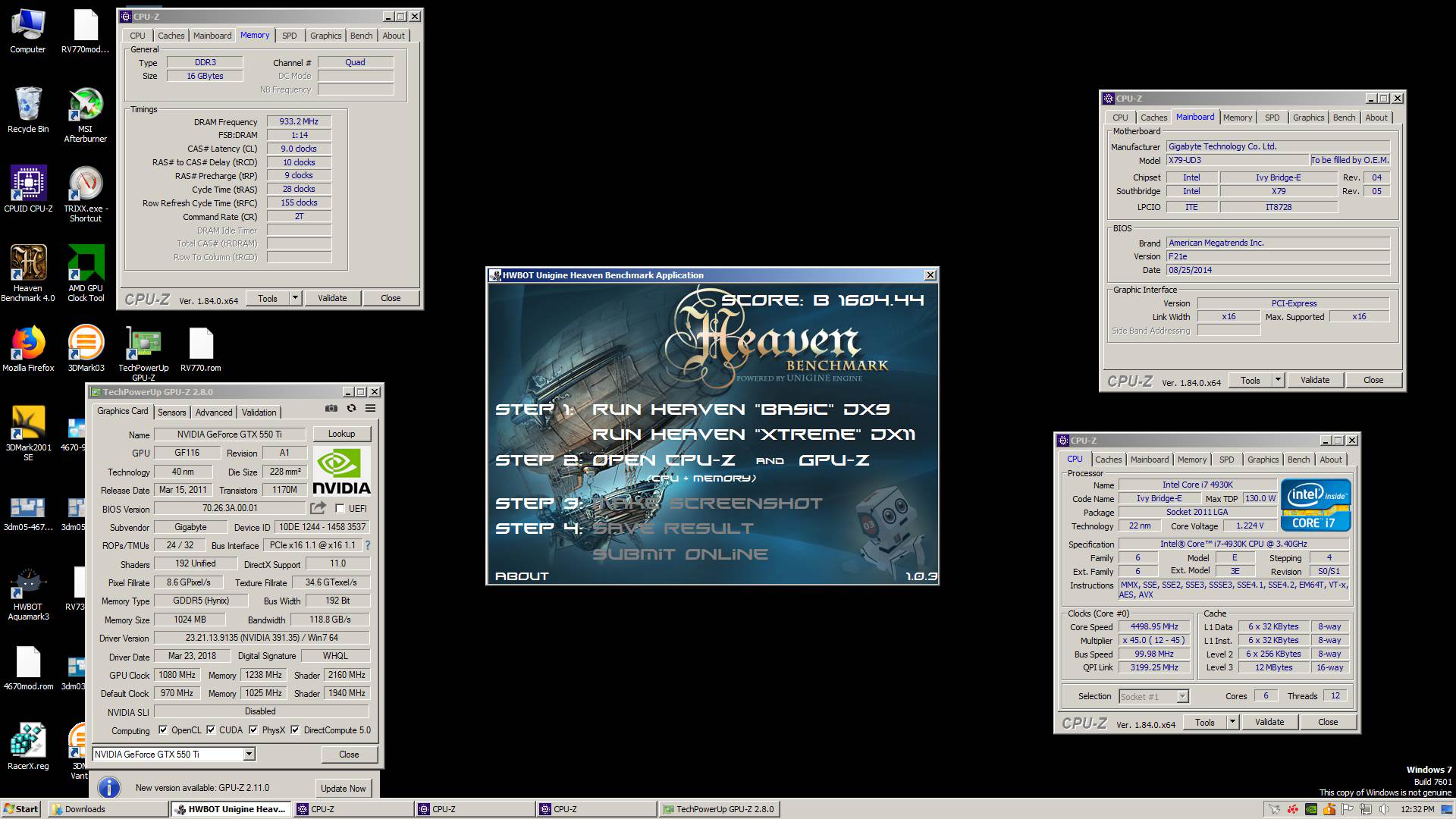Click Run Heaven Basic DX9 option
1456x819 pixels.
click(741, 409)
